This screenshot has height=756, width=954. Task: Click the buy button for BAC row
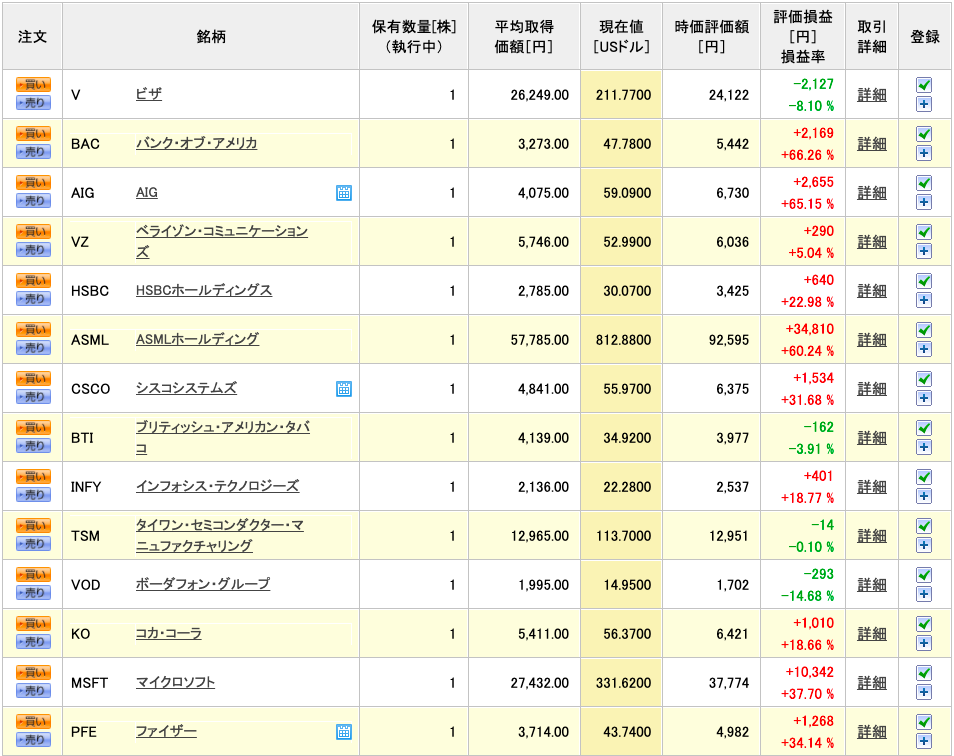click(33, 134)
